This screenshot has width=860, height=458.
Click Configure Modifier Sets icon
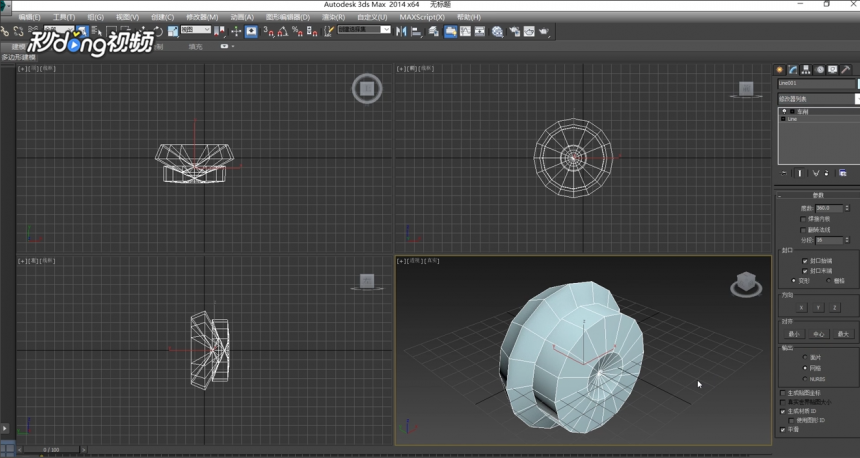pos(842,173)
